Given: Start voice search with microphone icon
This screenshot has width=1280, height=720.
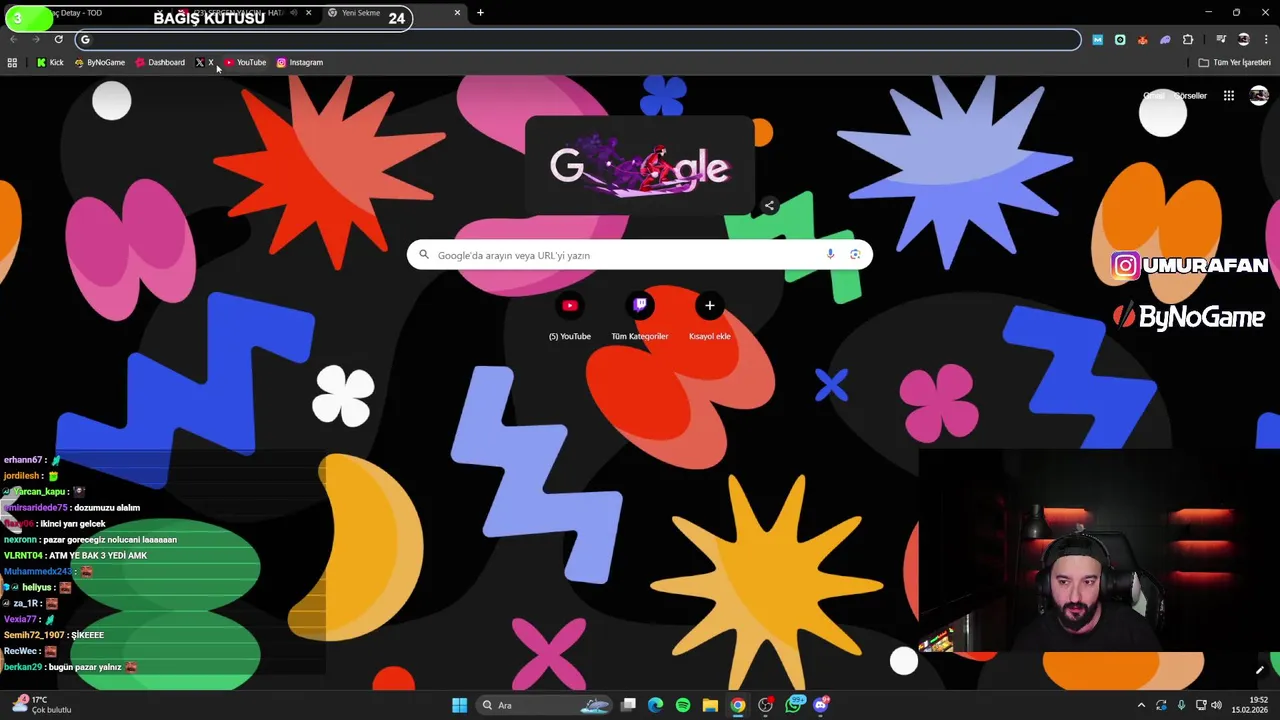Looking at the screenshot, I should pyautogui.click(x=830, y=255).
